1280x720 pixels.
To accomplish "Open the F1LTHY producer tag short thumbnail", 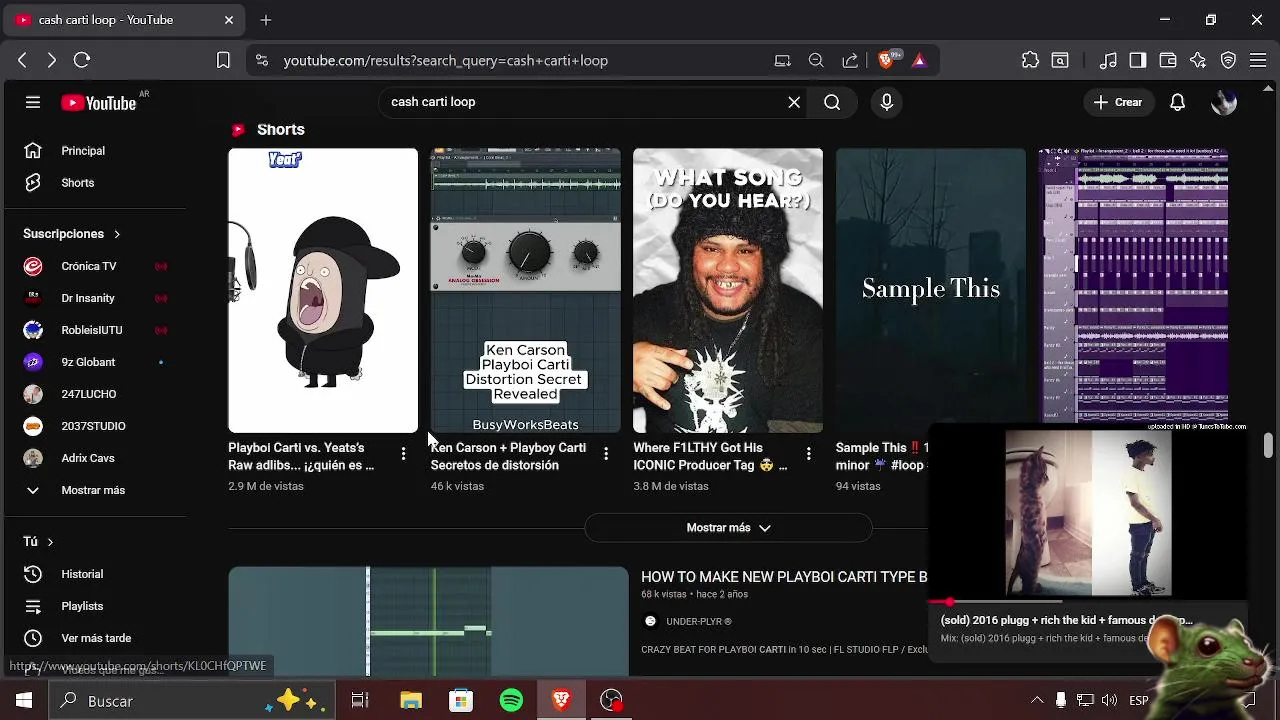I will (x=728, y=291).
